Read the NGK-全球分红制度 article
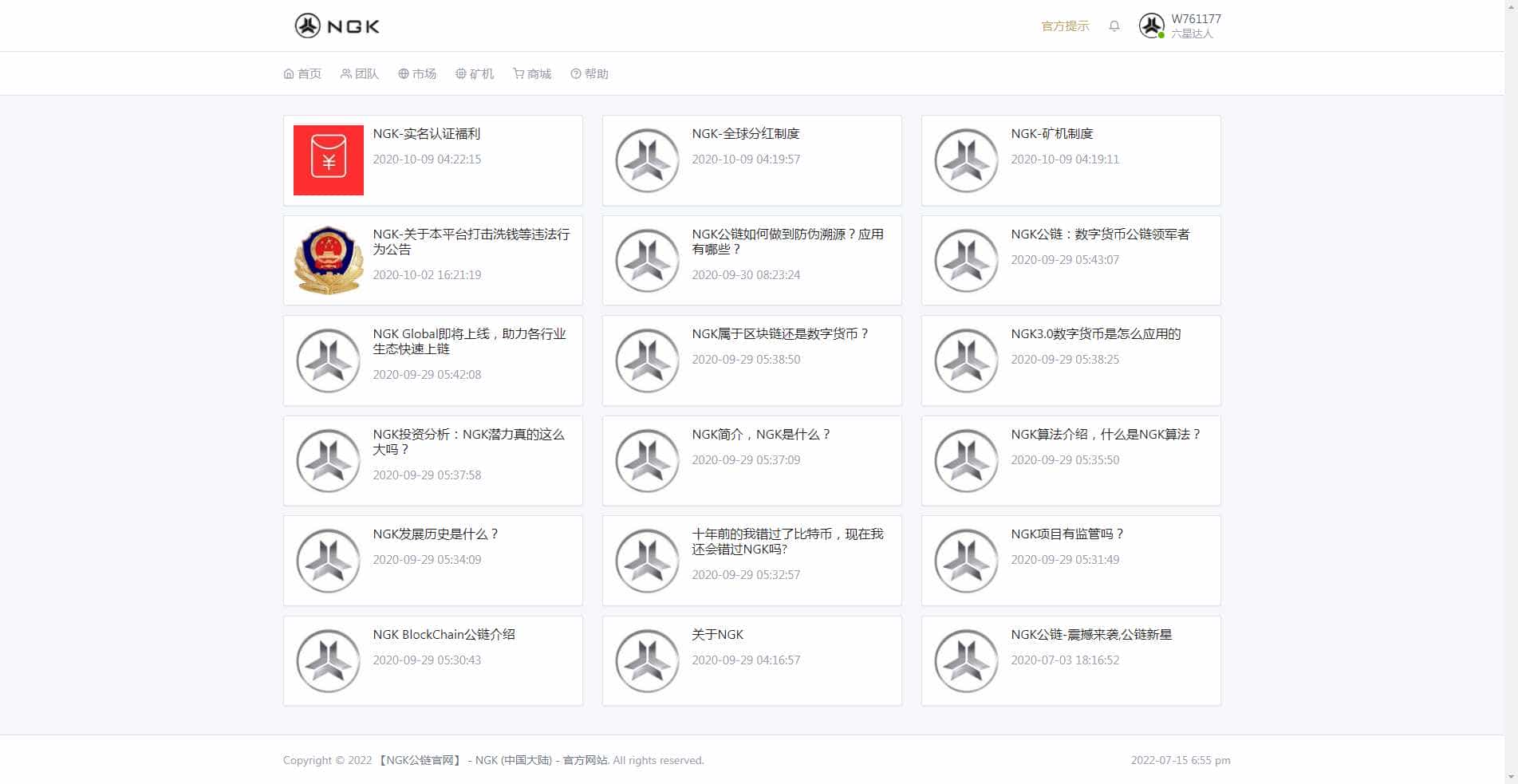The width and height of the screenshot is (1518, 784). 746,134
